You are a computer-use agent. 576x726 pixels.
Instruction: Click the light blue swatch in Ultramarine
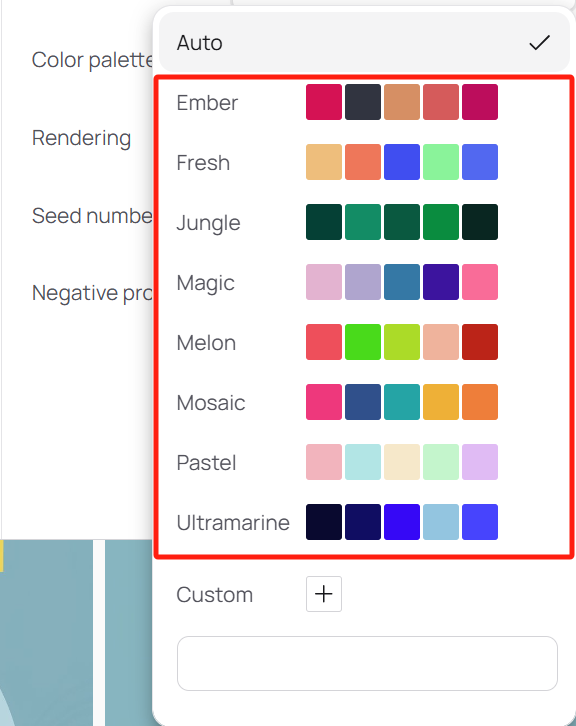[441, 522]
